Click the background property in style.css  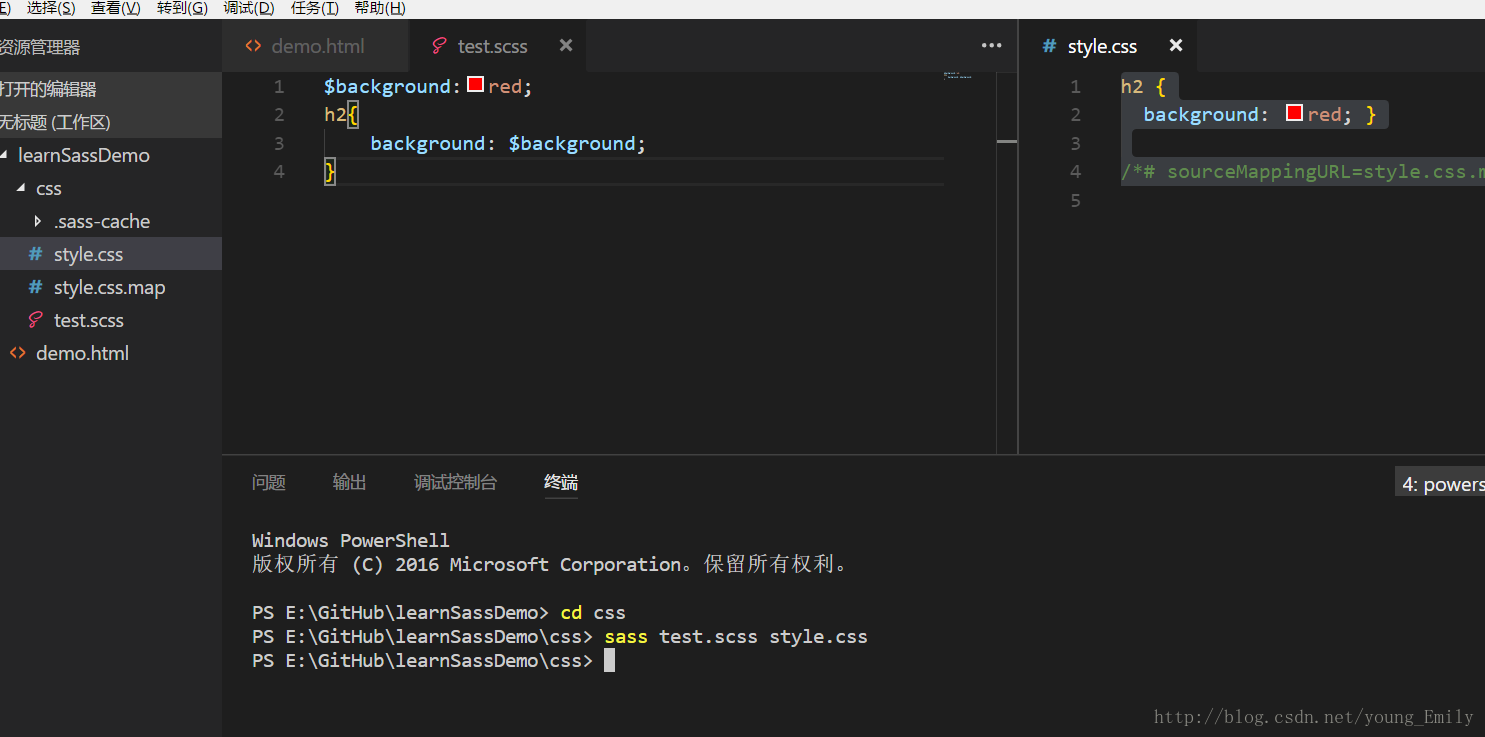1201,115
